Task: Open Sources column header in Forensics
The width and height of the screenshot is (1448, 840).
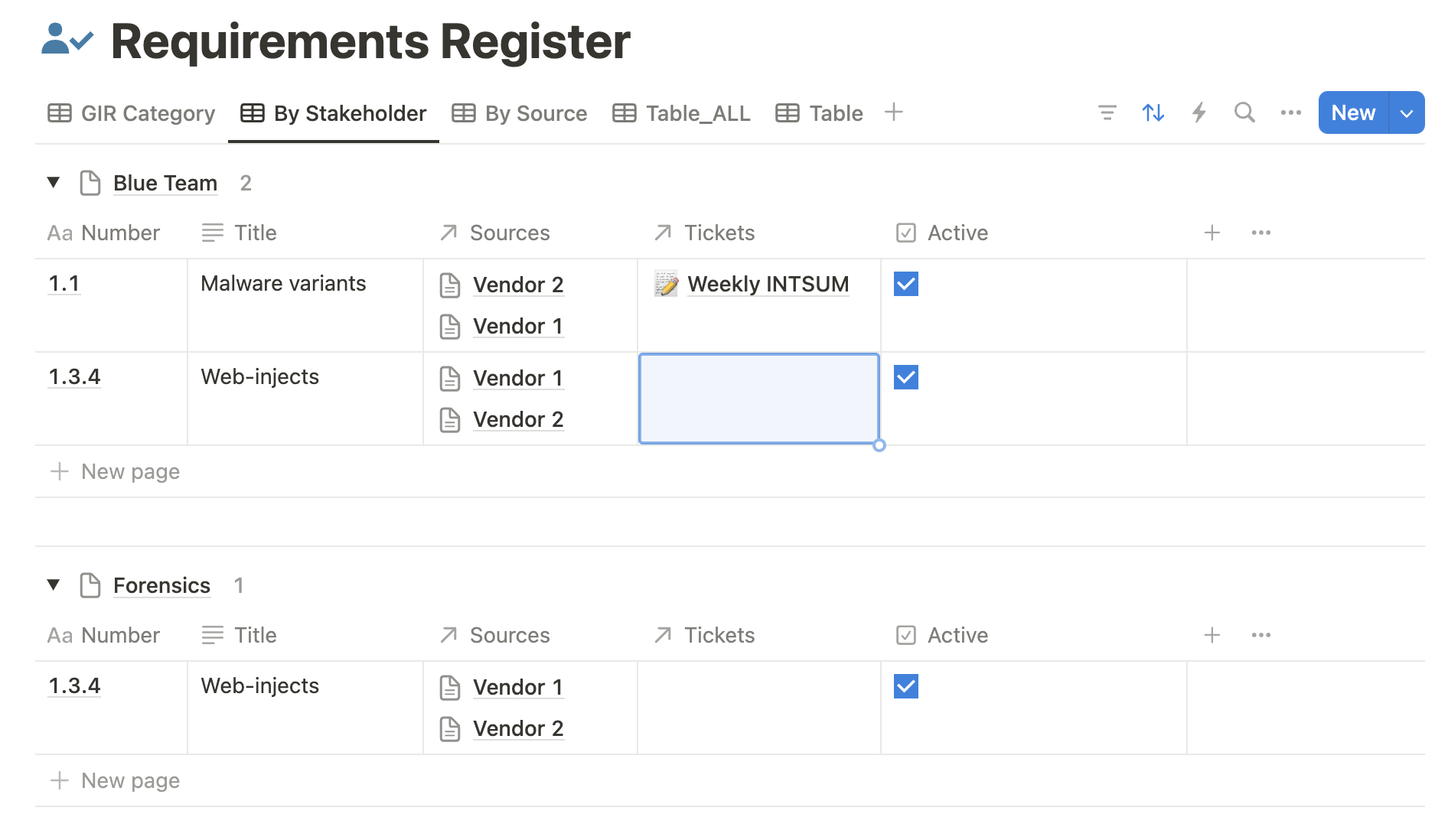Action: tap(495, 635)
